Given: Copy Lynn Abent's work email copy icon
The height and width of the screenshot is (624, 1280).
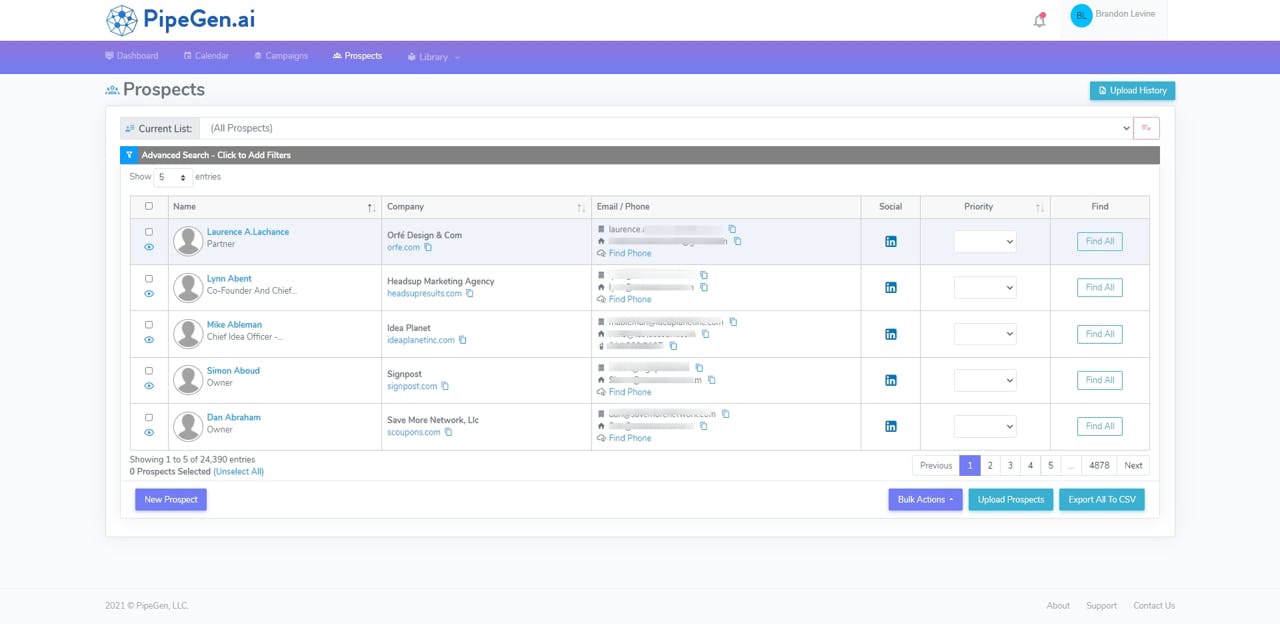Looking at the screenshot, I should pyautogui.click(x=704, y=275).
